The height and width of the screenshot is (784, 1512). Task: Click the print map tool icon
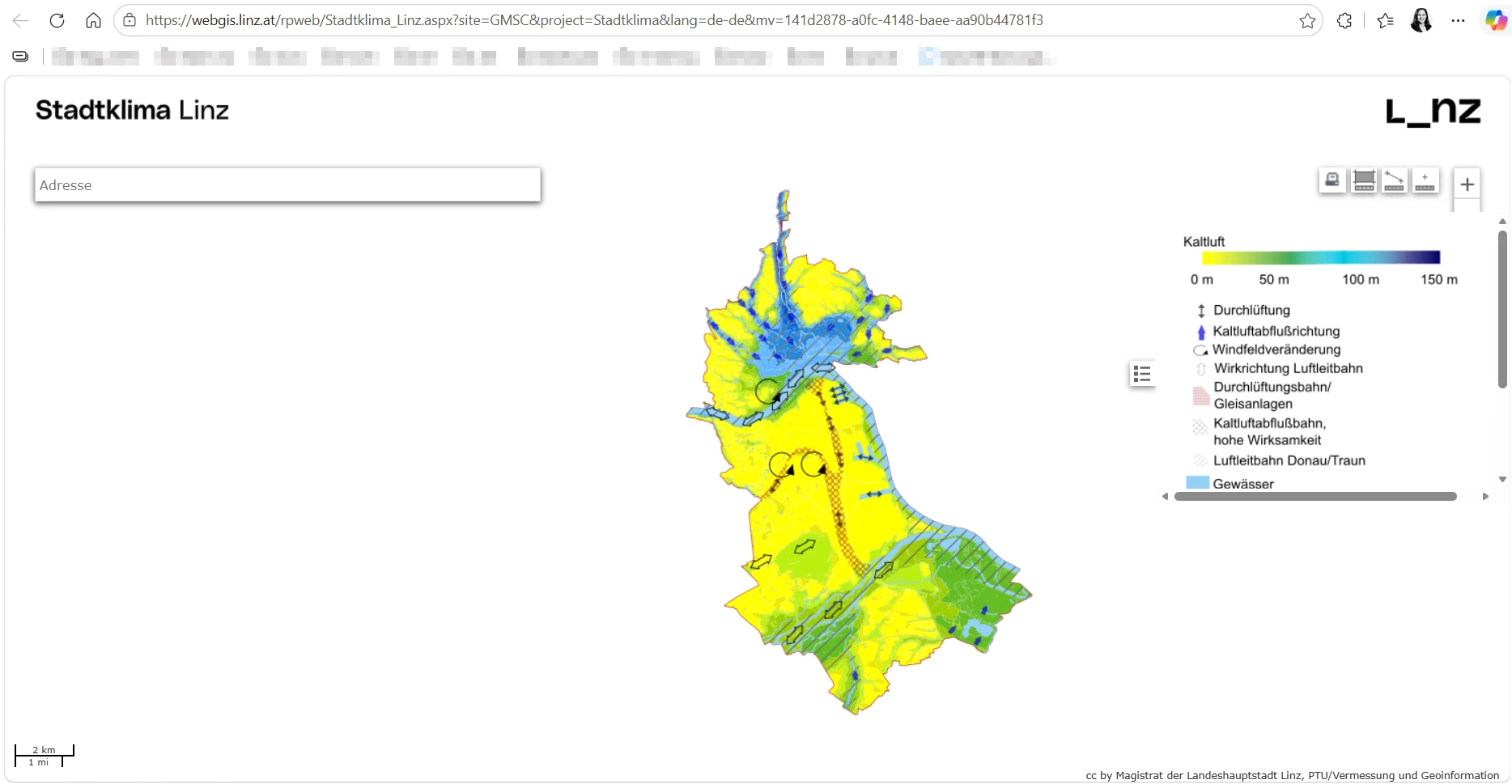(1332, 180)
